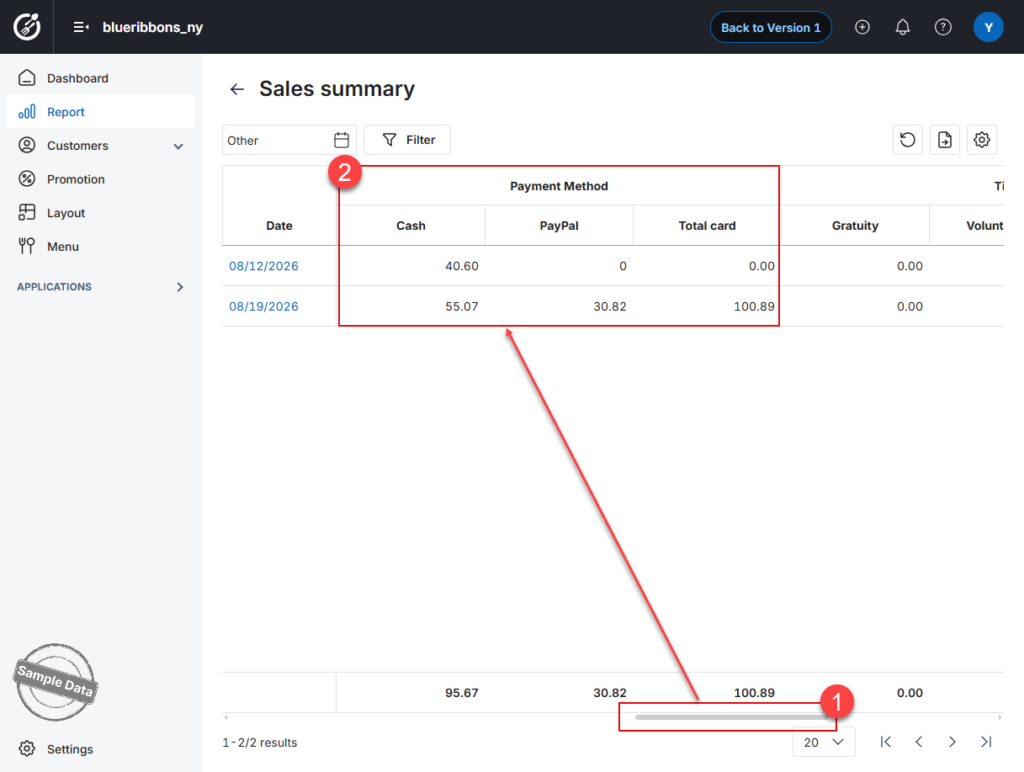Open the calendar icon in date field
Image resolution: width=1024 pixels, height=772 pixels.
click(342, 140)
